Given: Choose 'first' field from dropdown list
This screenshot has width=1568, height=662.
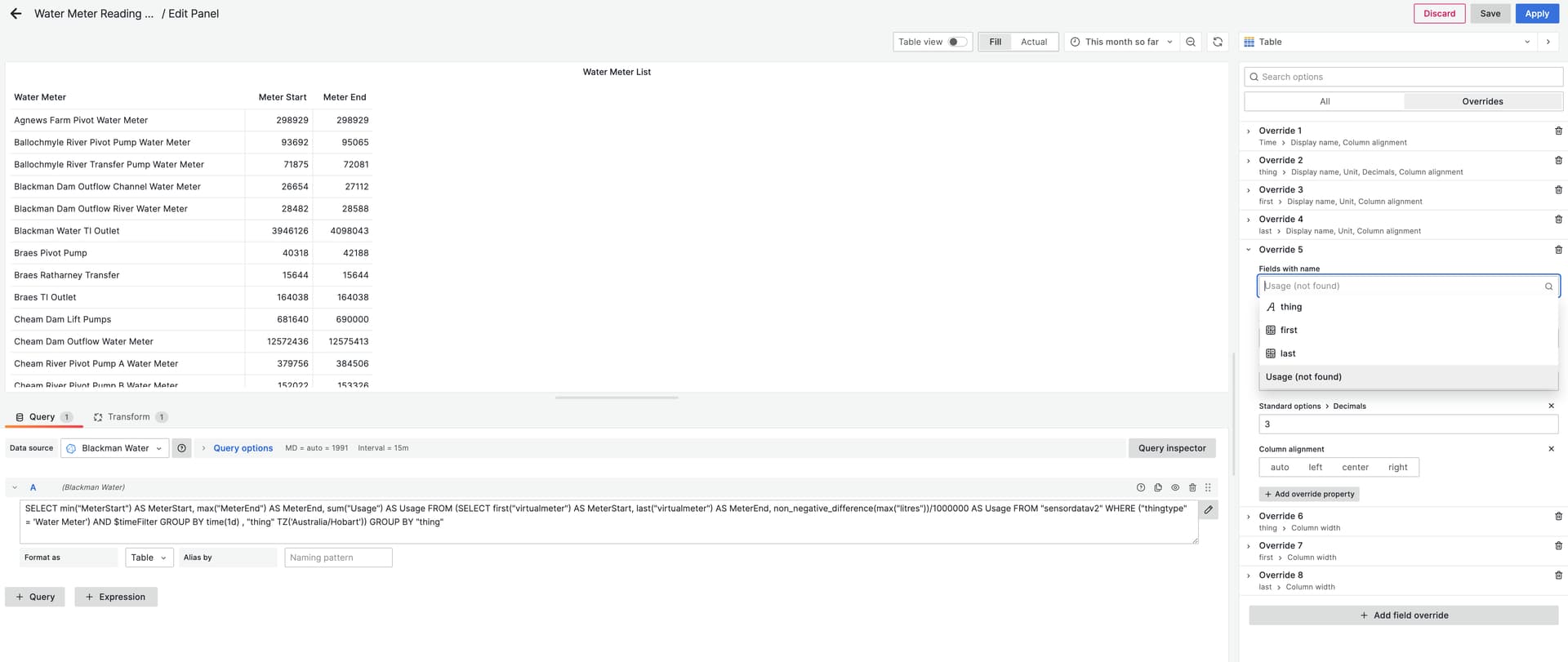Looking at the screenshot, I should click(1408, 330).
